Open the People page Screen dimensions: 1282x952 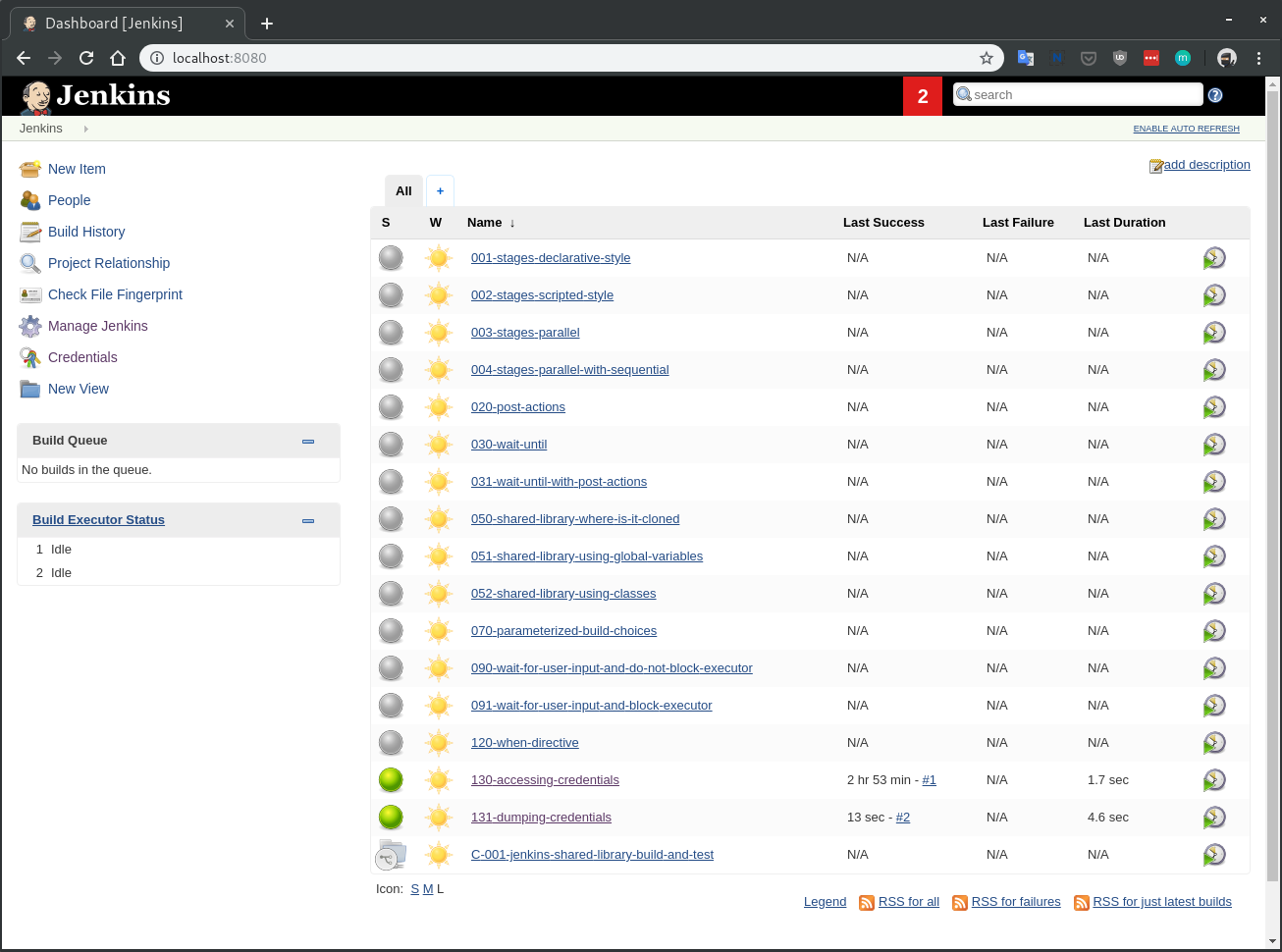pyautogui.click(x=69, y=200)
